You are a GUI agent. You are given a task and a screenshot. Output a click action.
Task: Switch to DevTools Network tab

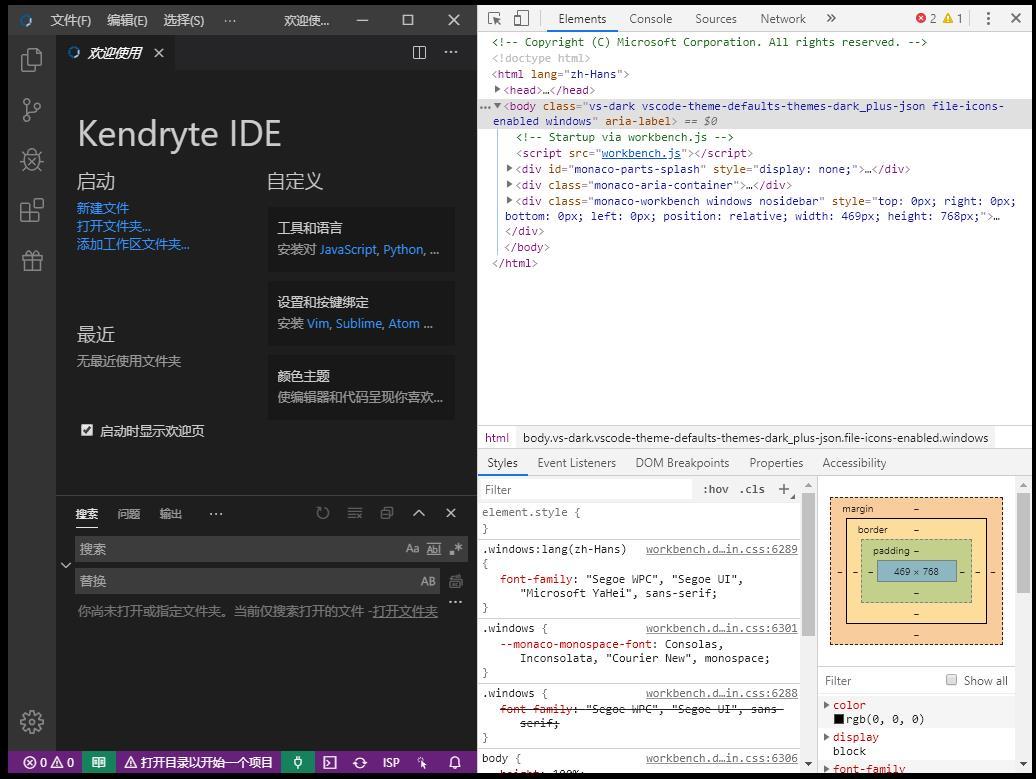(x=783, y=19)
